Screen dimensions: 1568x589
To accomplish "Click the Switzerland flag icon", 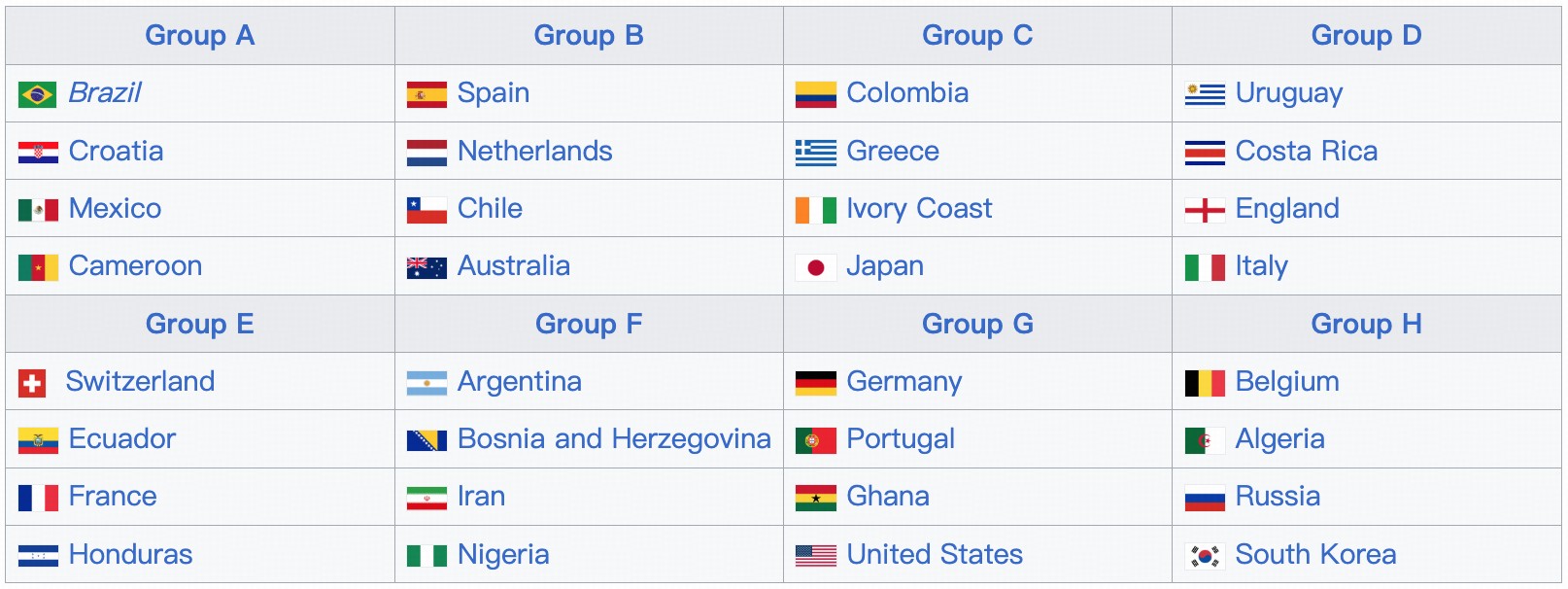I will (x=32, y=383).
